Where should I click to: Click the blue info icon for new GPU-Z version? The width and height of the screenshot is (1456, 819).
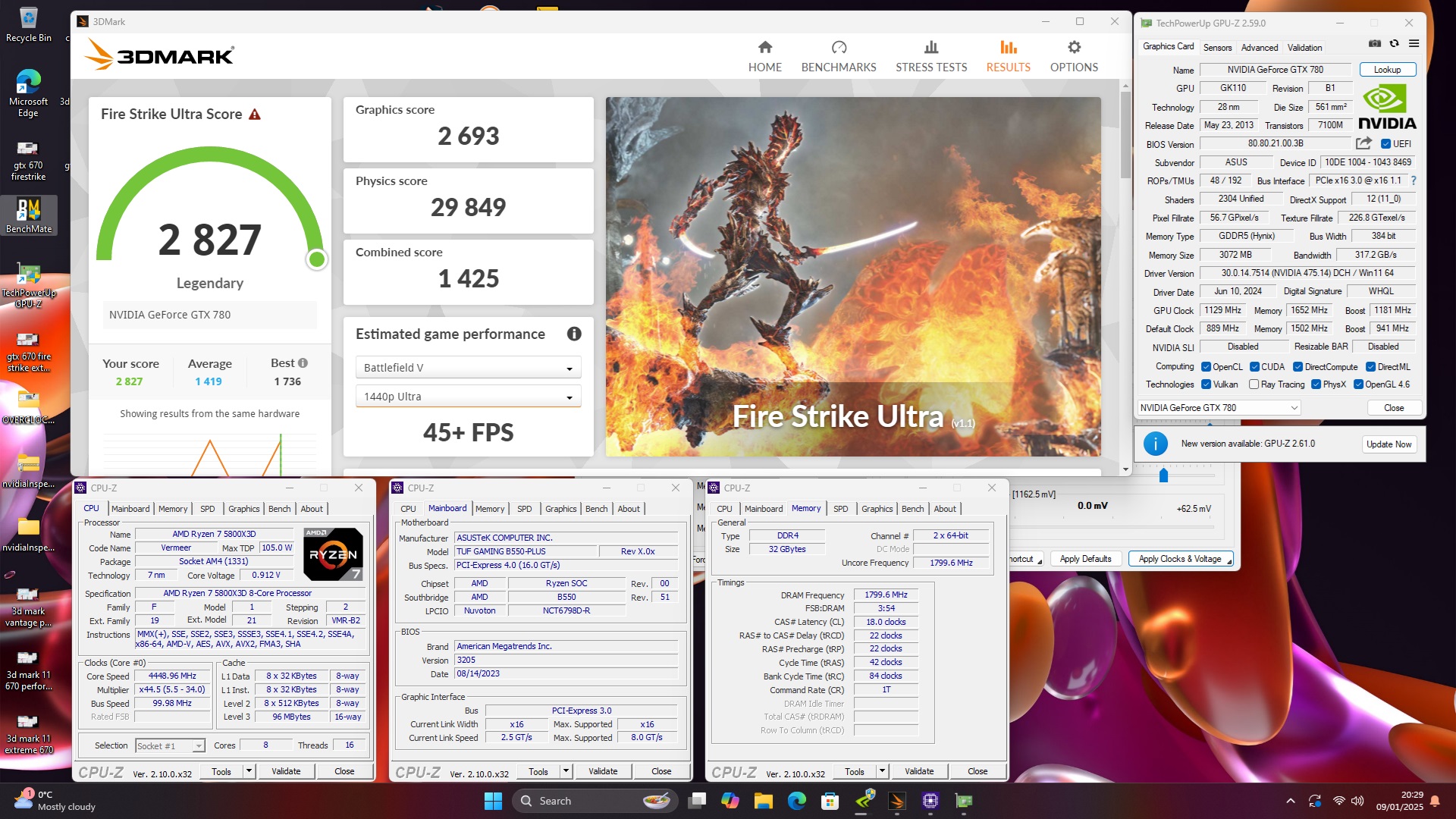[1155, 444]
